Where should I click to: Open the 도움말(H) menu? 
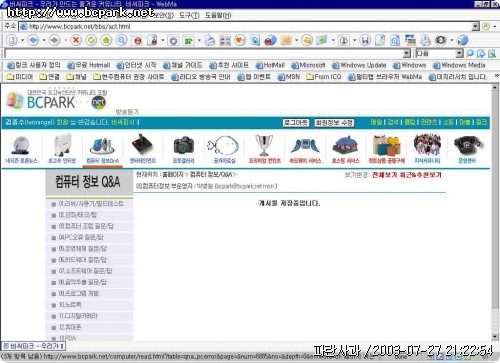[218, 15]
